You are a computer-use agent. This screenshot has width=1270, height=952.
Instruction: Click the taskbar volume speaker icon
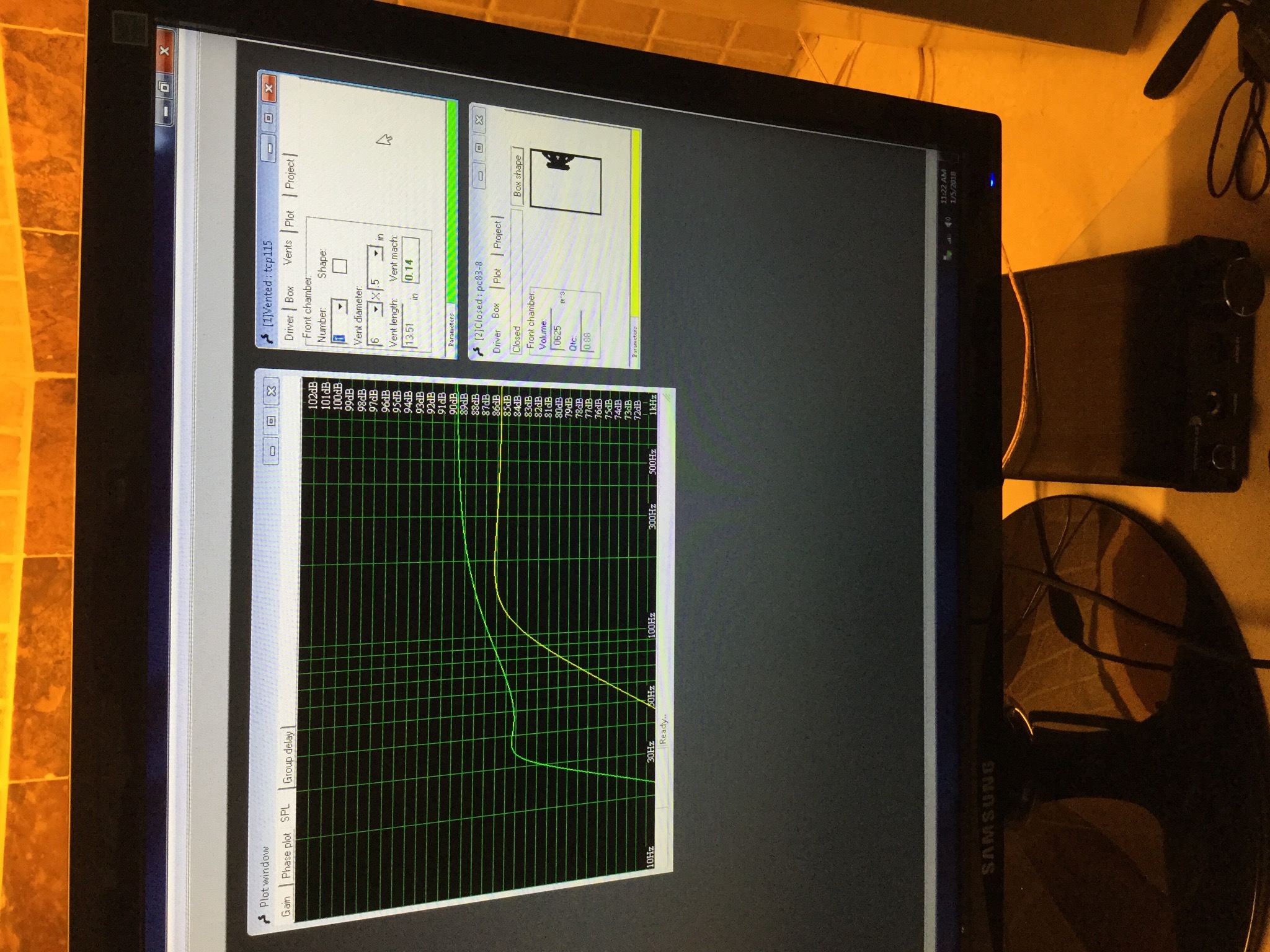tap(948, 223)
